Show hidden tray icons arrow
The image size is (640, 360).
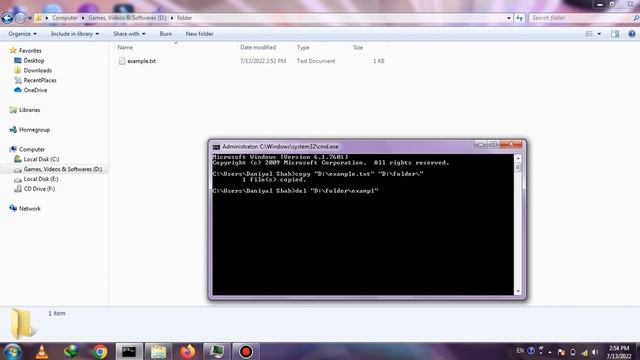550,352
